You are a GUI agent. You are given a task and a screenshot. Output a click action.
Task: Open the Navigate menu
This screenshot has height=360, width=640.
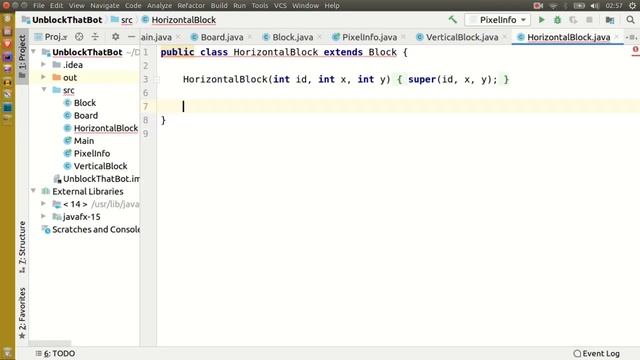(x=104, y=5)
